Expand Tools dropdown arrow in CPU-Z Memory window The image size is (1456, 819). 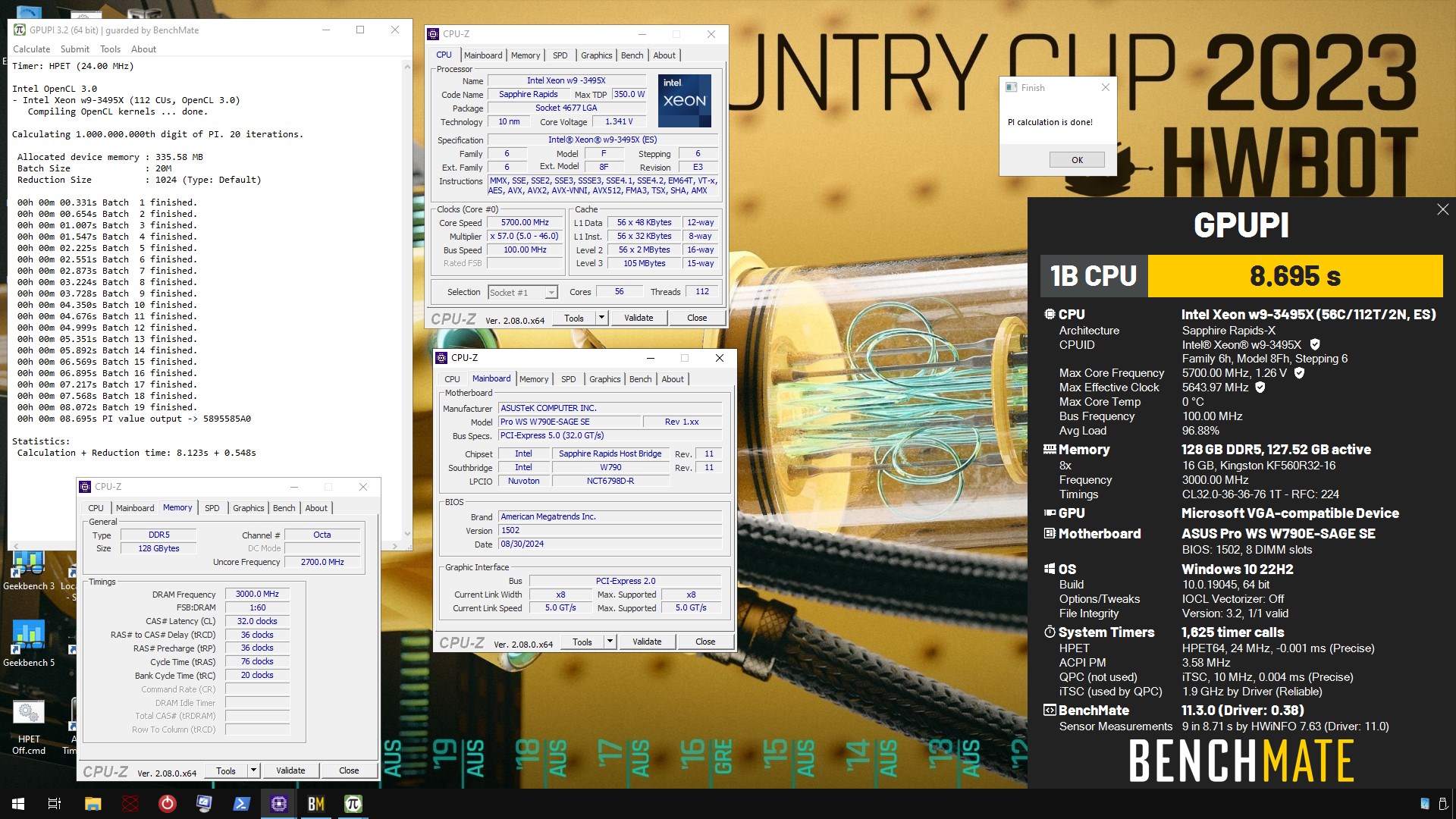(253, 770)
